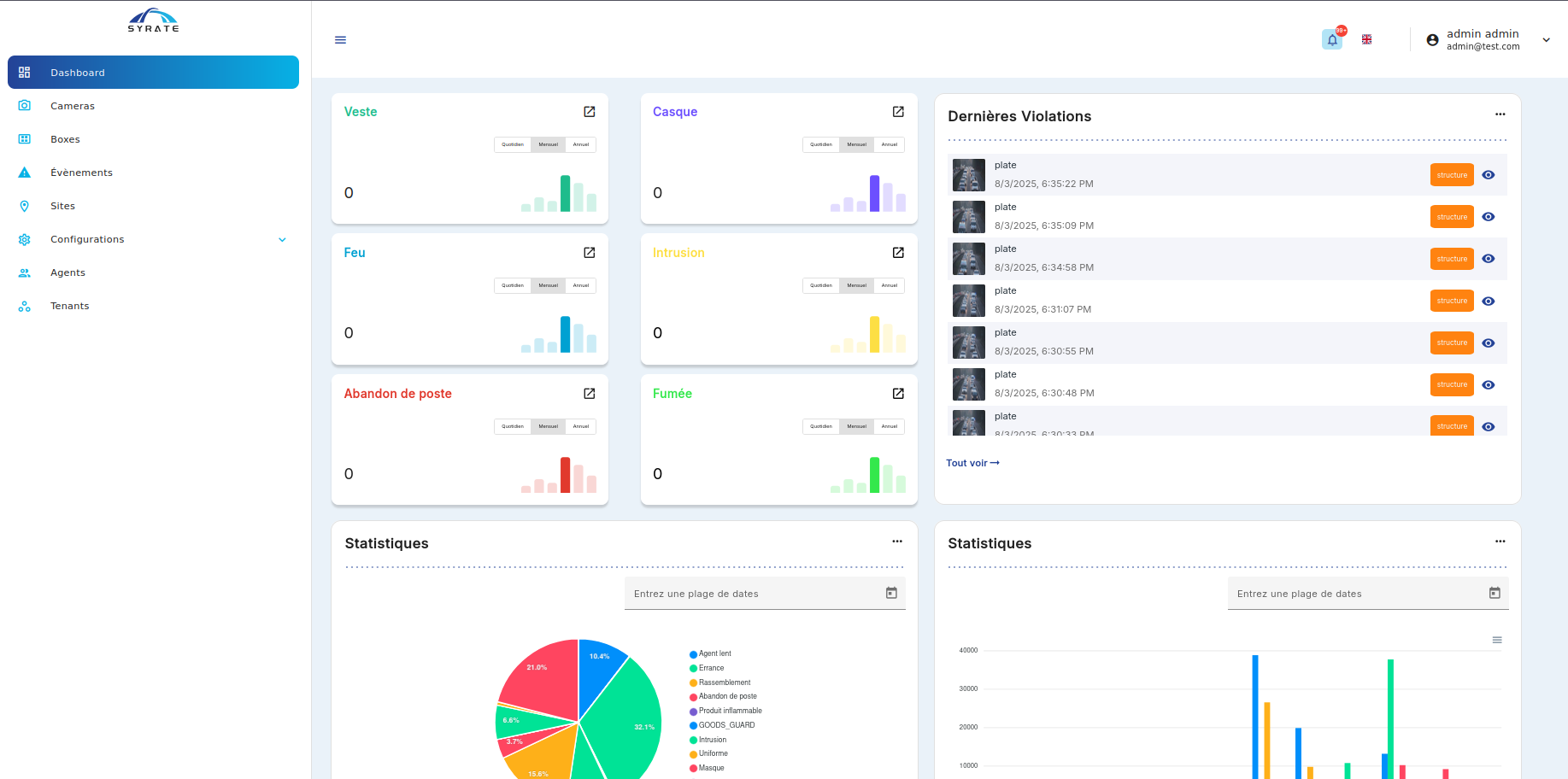1568x779 pixels.
Task: Open thumbnail of 6:30:55 PM violation
Action: [969, 343]
